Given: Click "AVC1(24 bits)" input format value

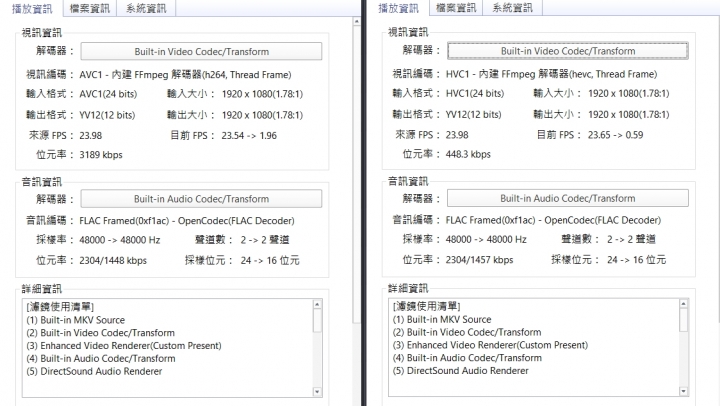Looking at the screenshot, I should [108, 95].
